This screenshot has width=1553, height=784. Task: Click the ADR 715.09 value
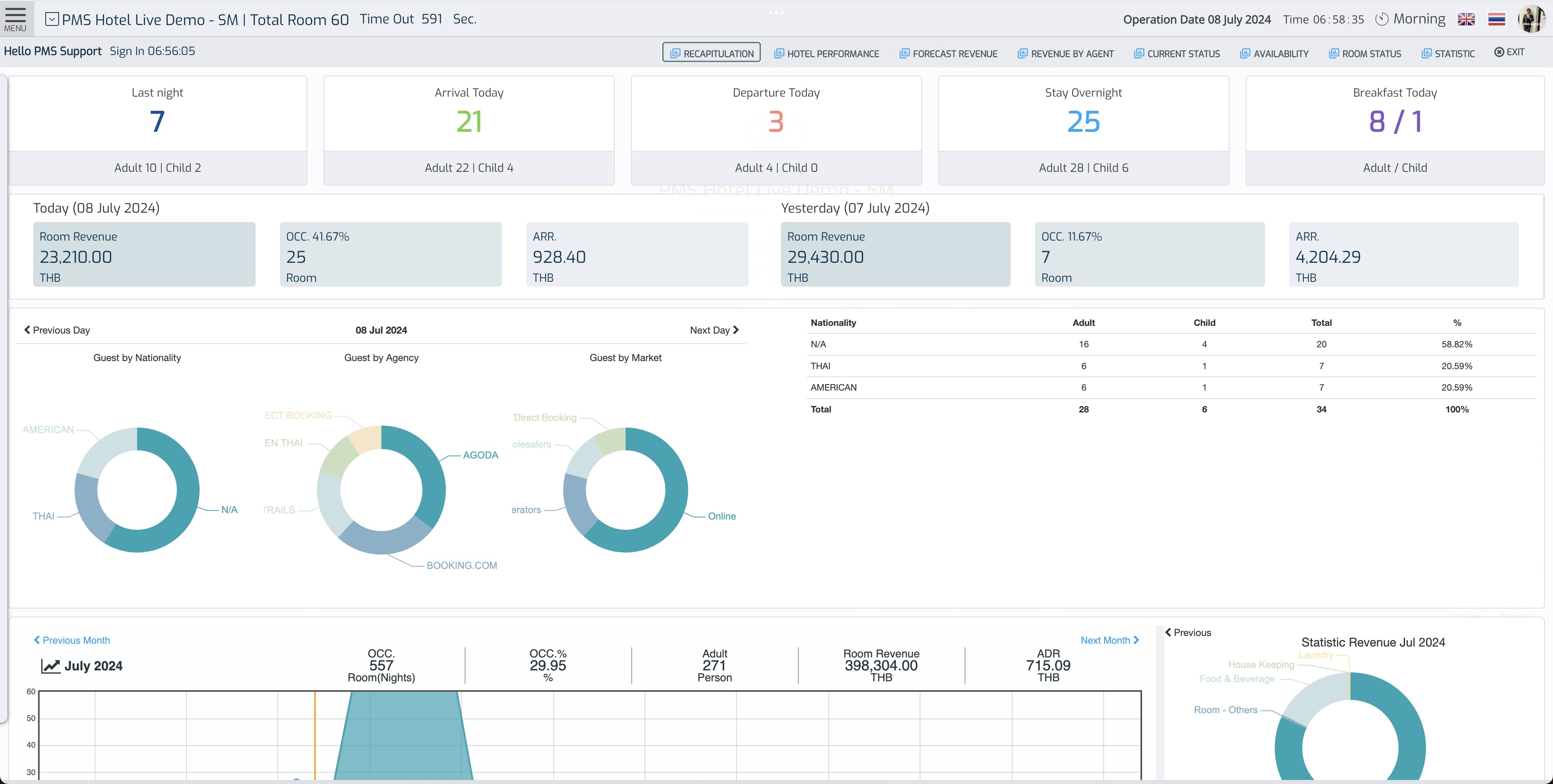[x=1048, y=666]
